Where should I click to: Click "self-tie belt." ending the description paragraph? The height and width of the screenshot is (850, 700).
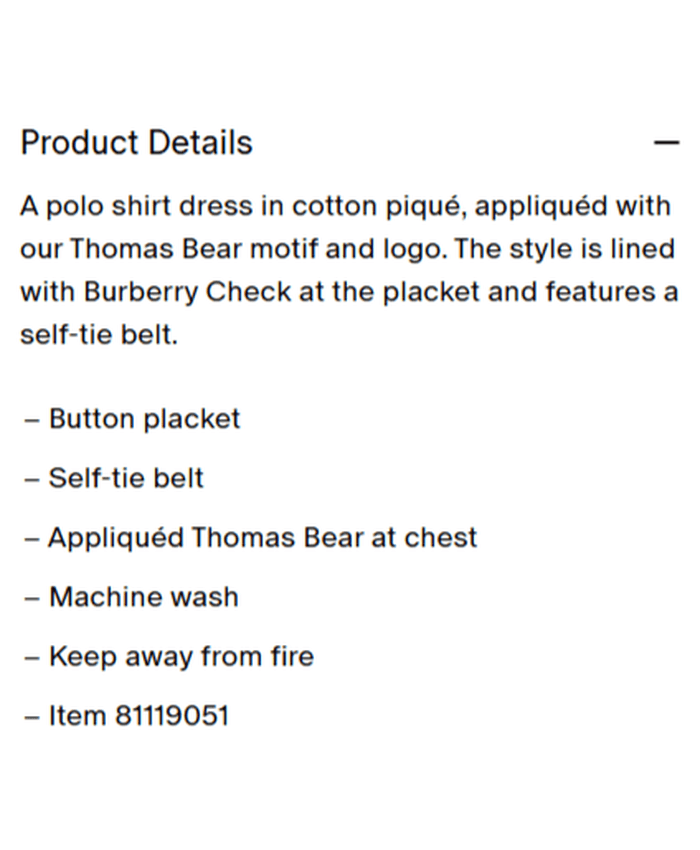coord(99,335)
